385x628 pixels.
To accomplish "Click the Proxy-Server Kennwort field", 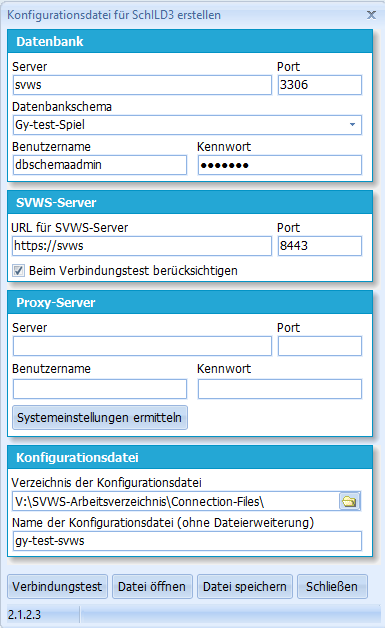I will click(x=280, y=389).
